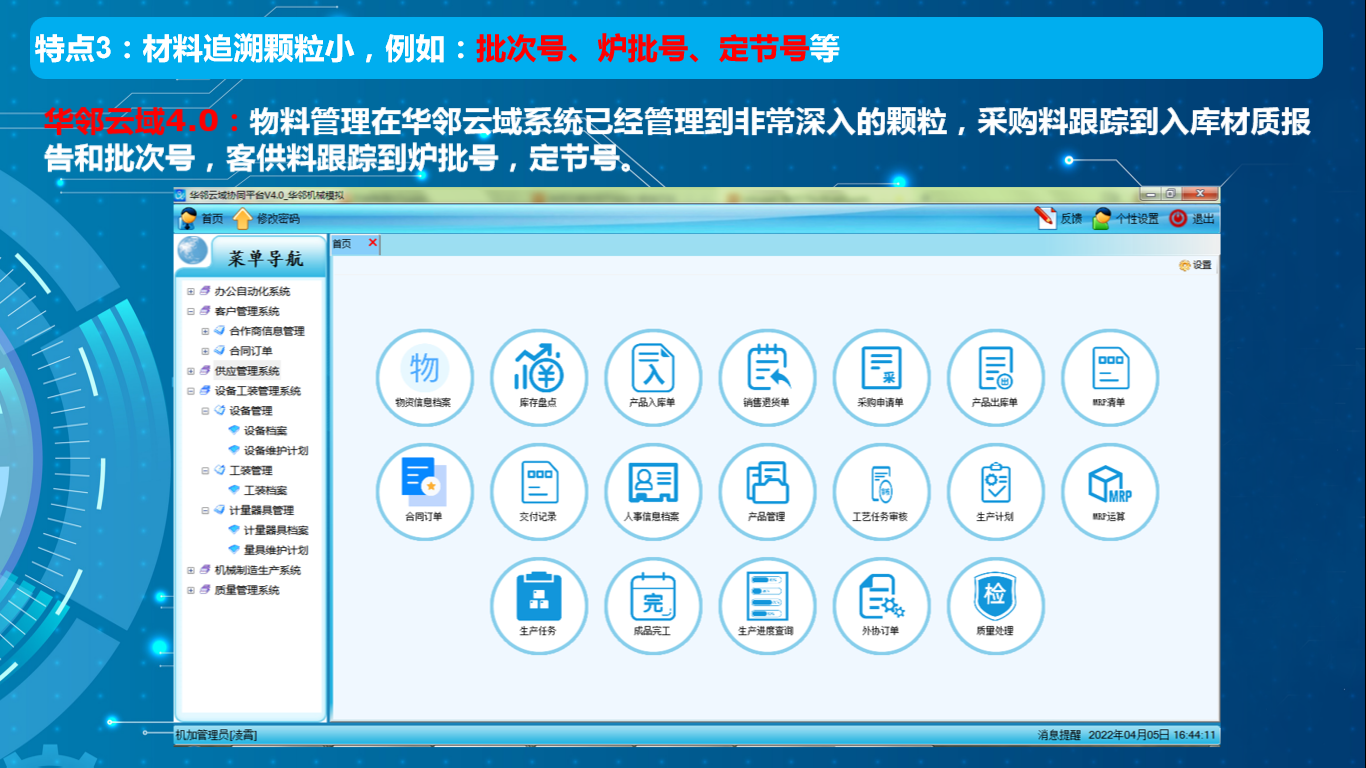1366x768 pixels.
Task: Open 计量器具档案 from the tree
Action: coord(276,530)
